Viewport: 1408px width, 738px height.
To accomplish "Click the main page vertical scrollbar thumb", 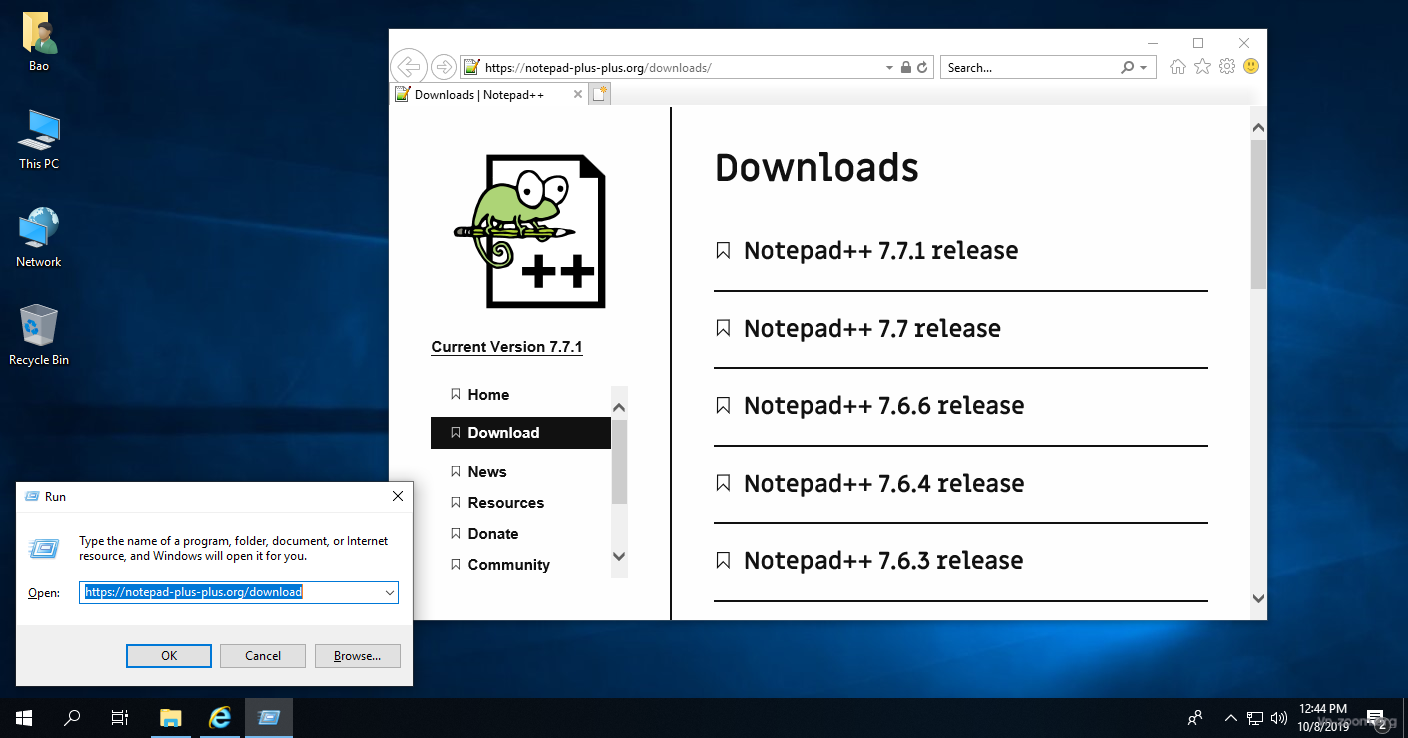I will point(1258,215).
